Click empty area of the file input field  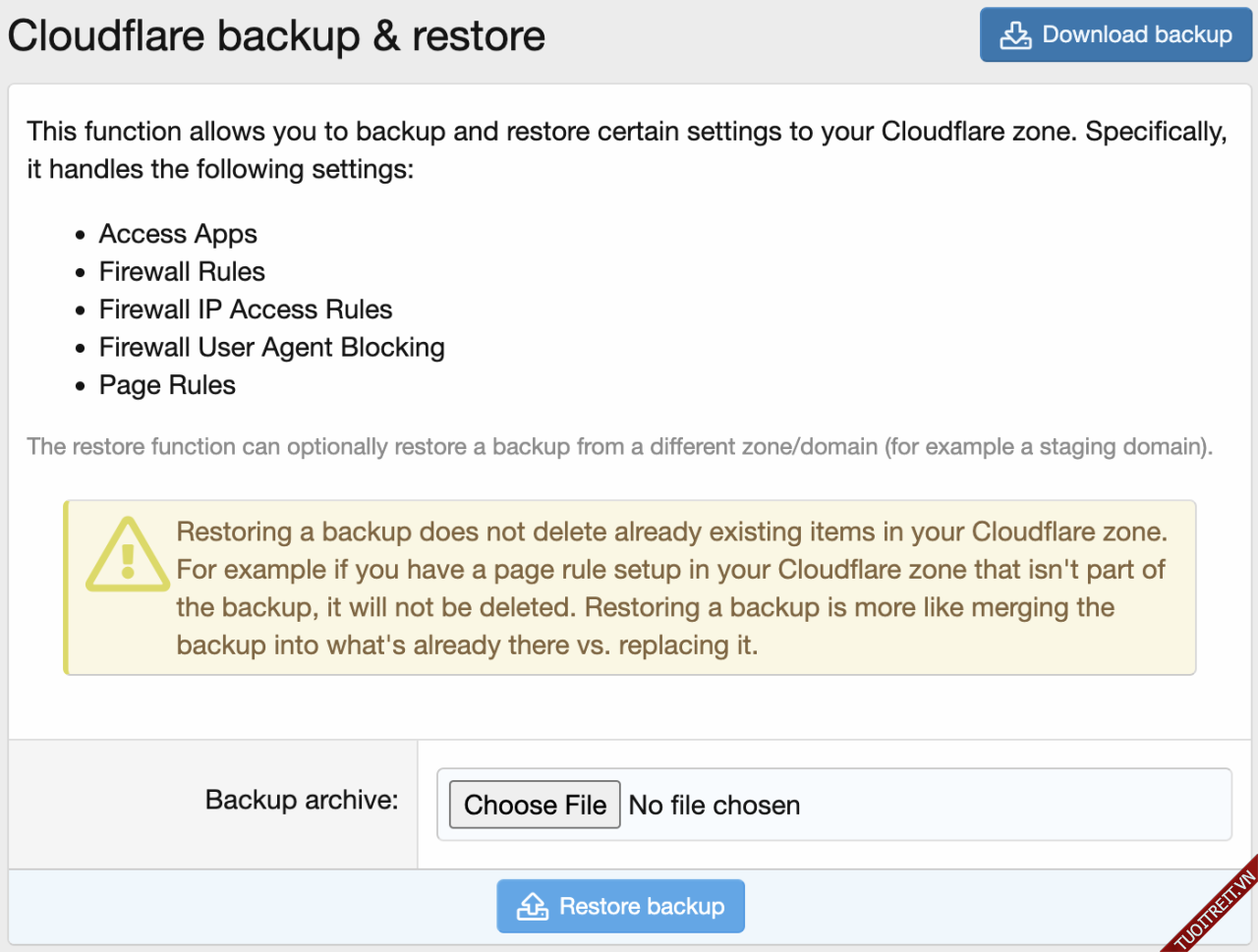1012,805
